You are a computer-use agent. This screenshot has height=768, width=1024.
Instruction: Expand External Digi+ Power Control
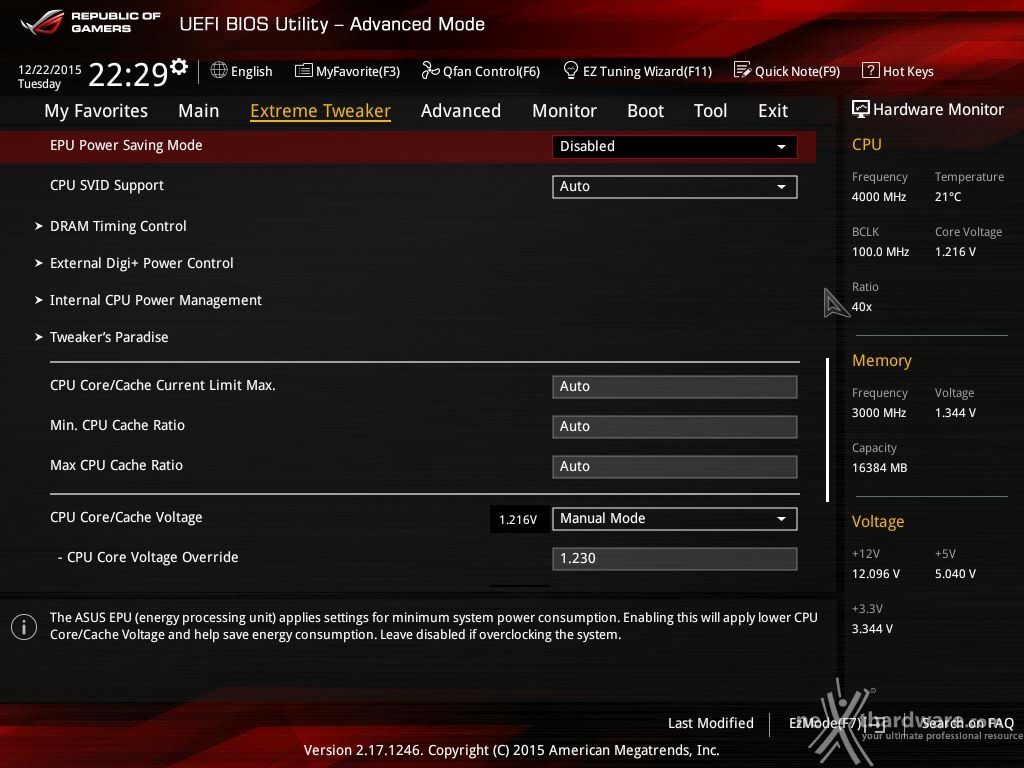click(x=134, y=263)
